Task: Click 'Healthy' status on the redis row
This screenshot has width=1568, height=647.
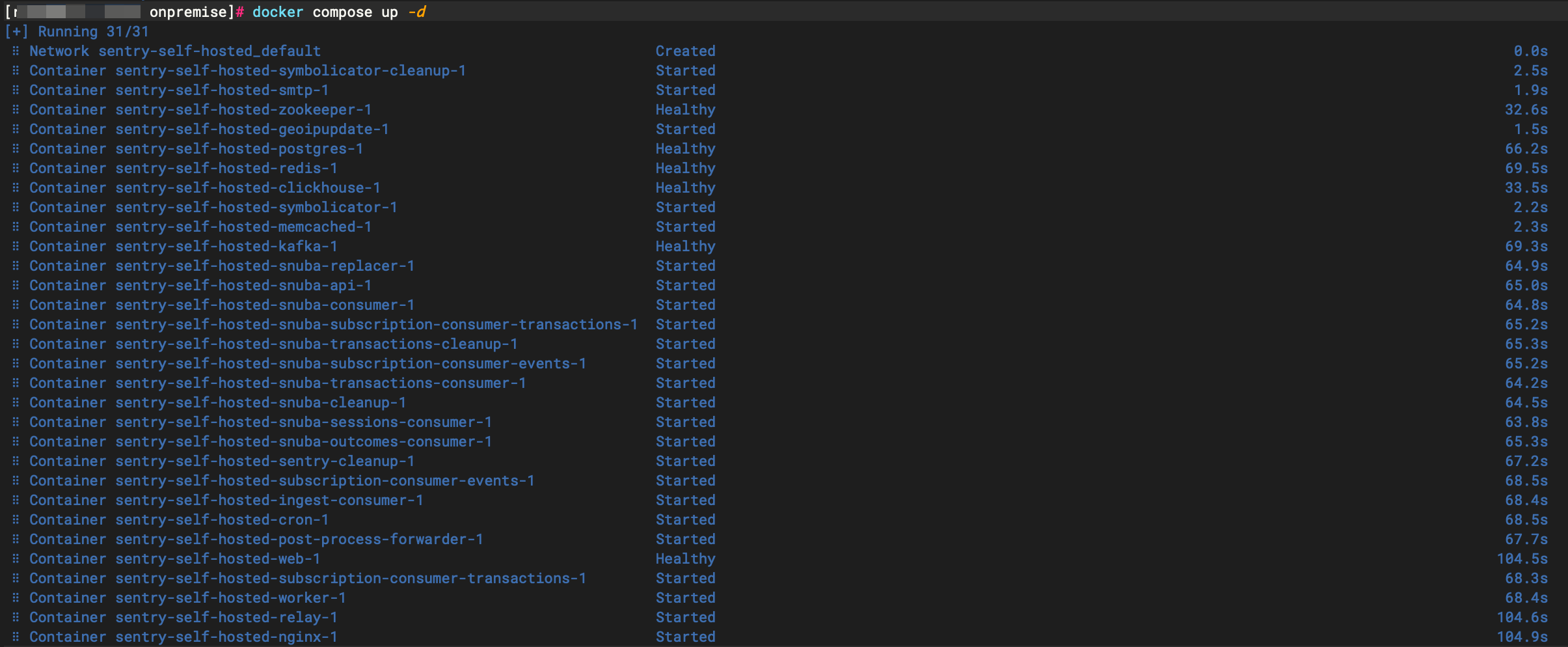Action: point(686,168)
